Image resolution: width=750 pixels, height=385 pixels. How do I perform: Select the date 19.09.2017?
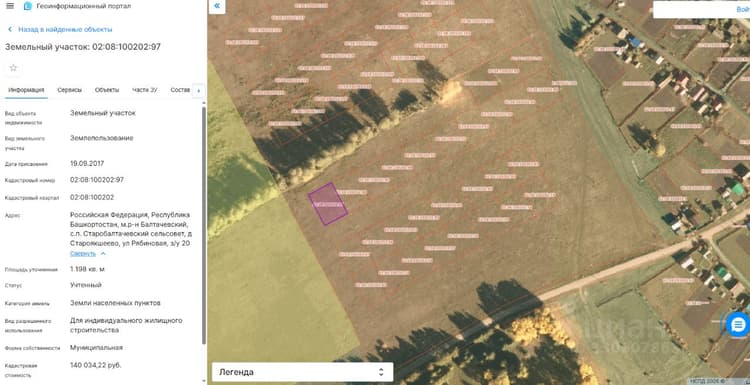pyautogui.click(x=87, y=164)
